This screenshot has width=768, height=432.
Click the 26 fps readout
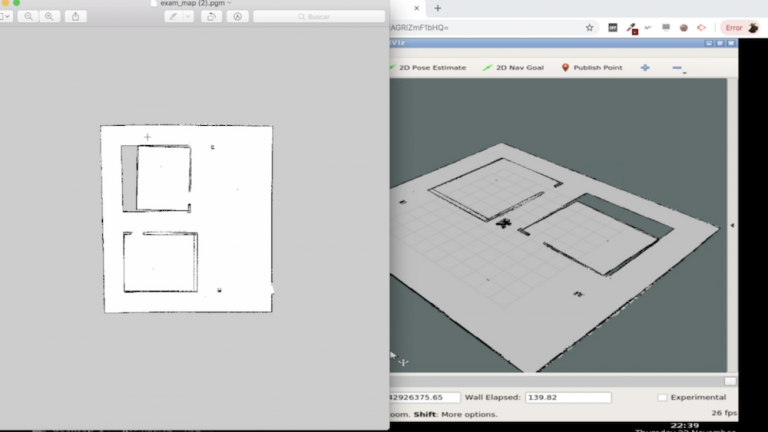(x=724, y=413)
